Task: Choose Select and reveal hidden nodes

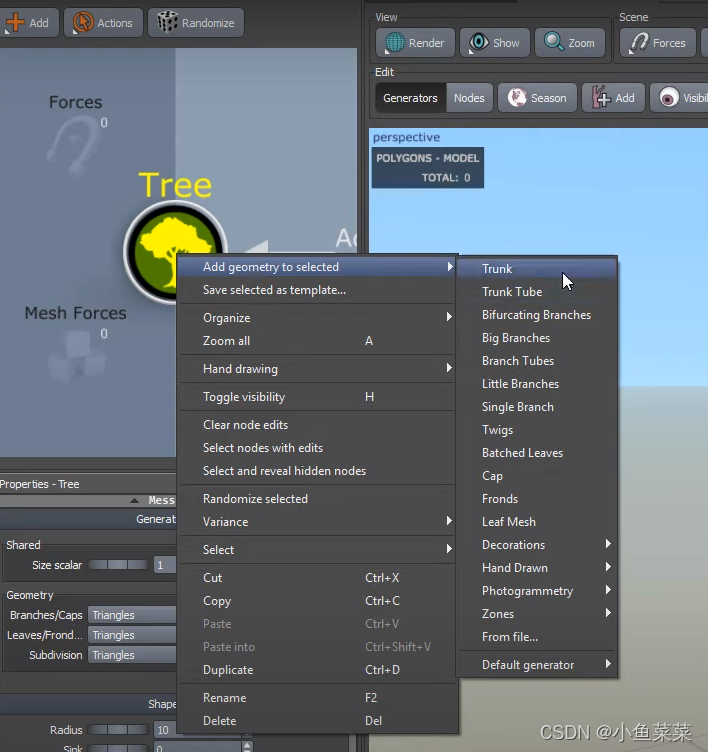Action: (x=317, y=470)
